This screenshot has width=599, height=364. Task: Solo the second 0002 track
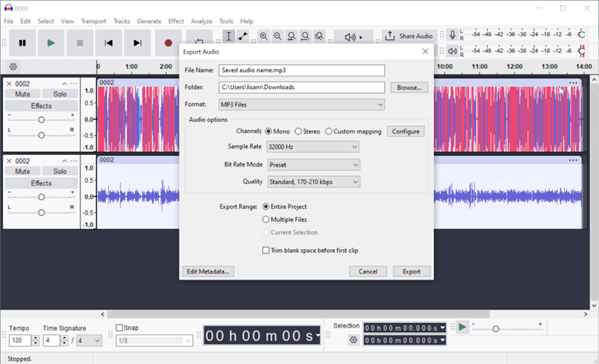pyautogui.click(x=60, y=171)
